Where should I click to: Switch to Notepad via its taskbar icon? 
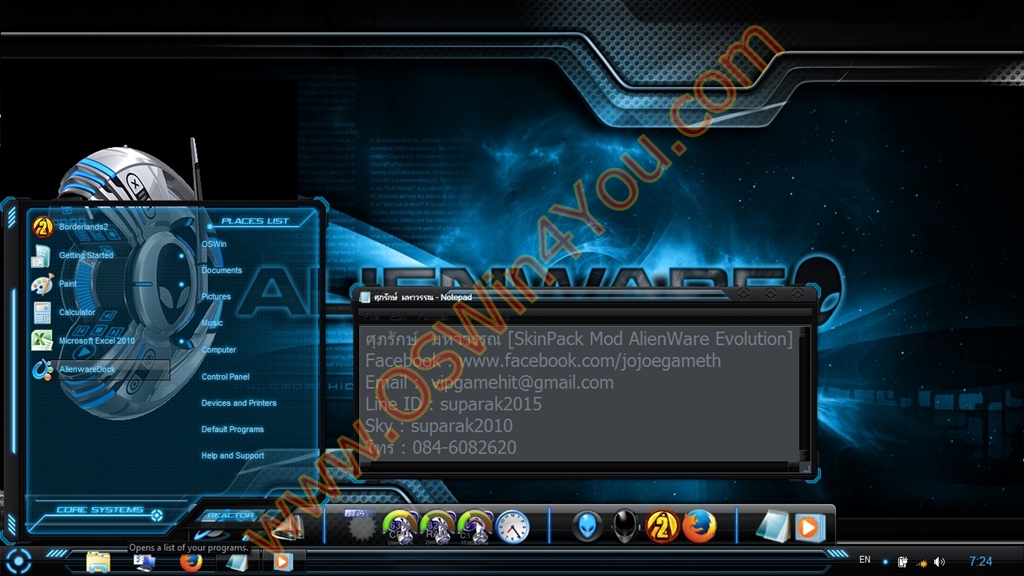(x=236, y=562)
